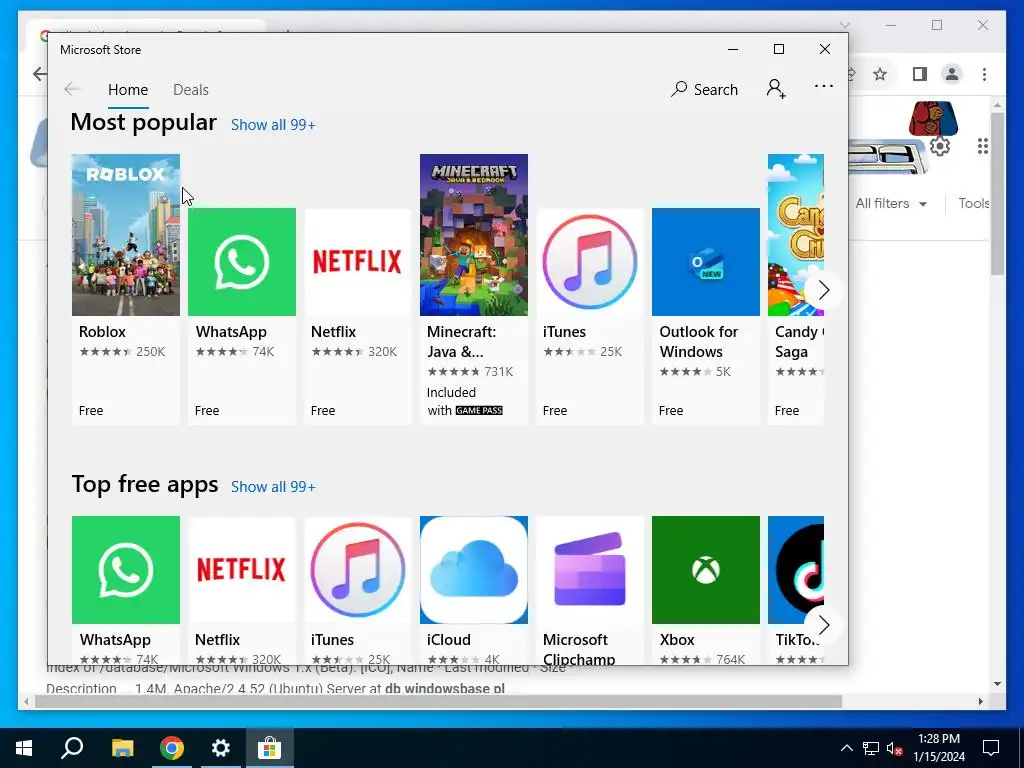Click the Store back arrow
This screenshot has width=1024, height=768.
click(72, 89)
